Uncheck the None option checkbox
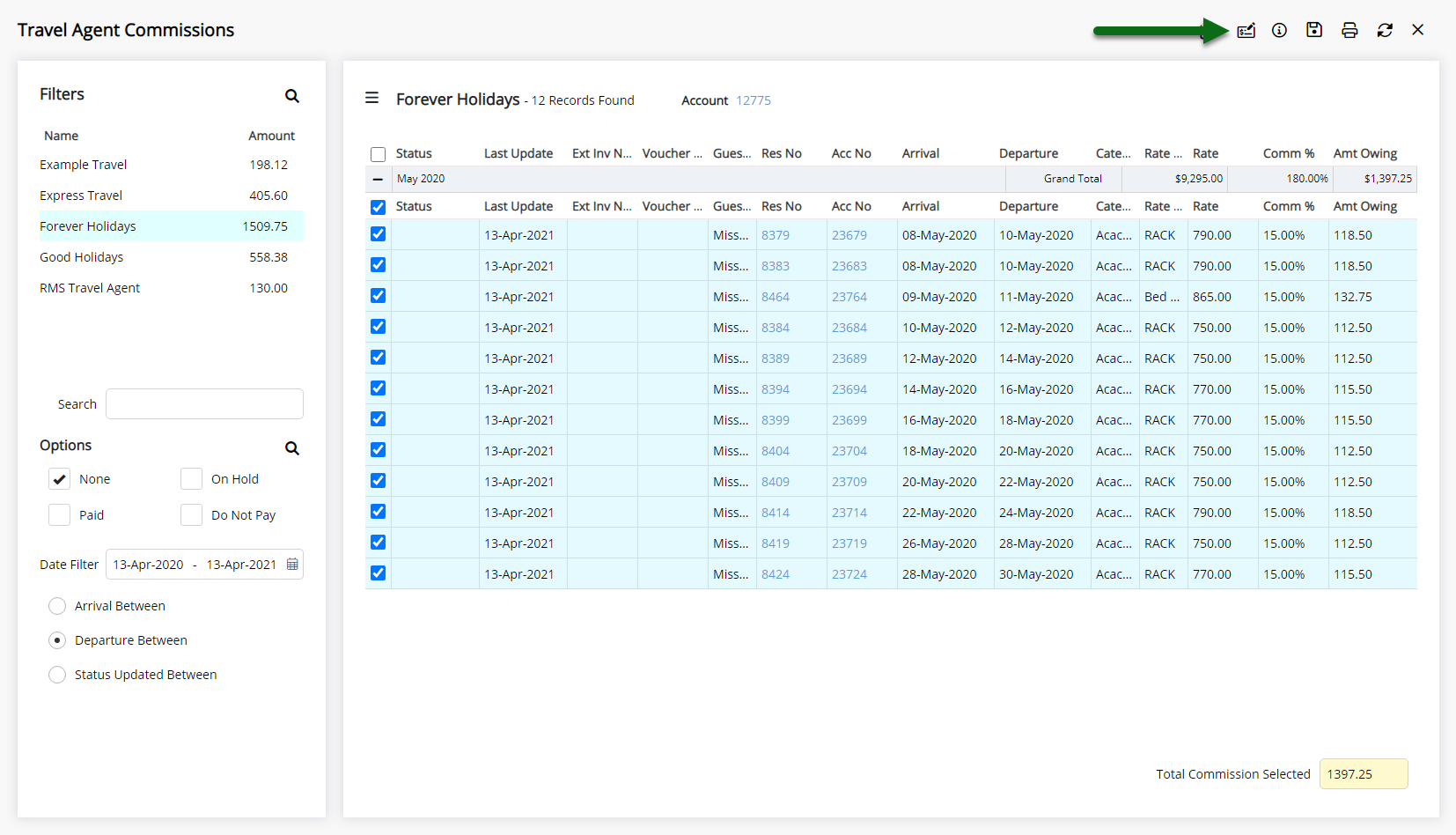Screen dimensions: 1456x835 point(59,479)
